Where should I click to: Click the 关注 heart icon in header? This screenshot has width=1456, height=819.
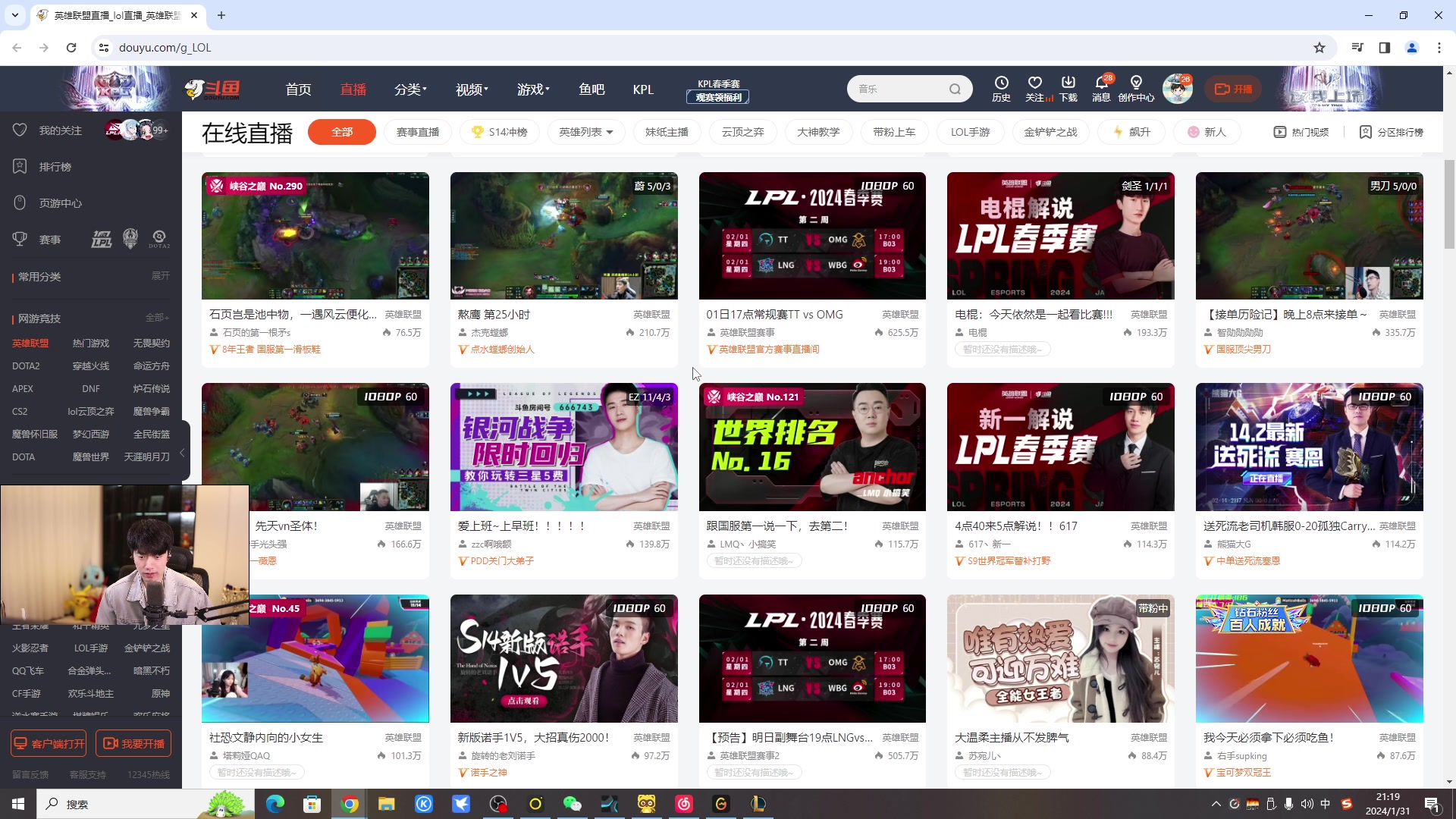pyautogui.click(x=1035, y=83)
